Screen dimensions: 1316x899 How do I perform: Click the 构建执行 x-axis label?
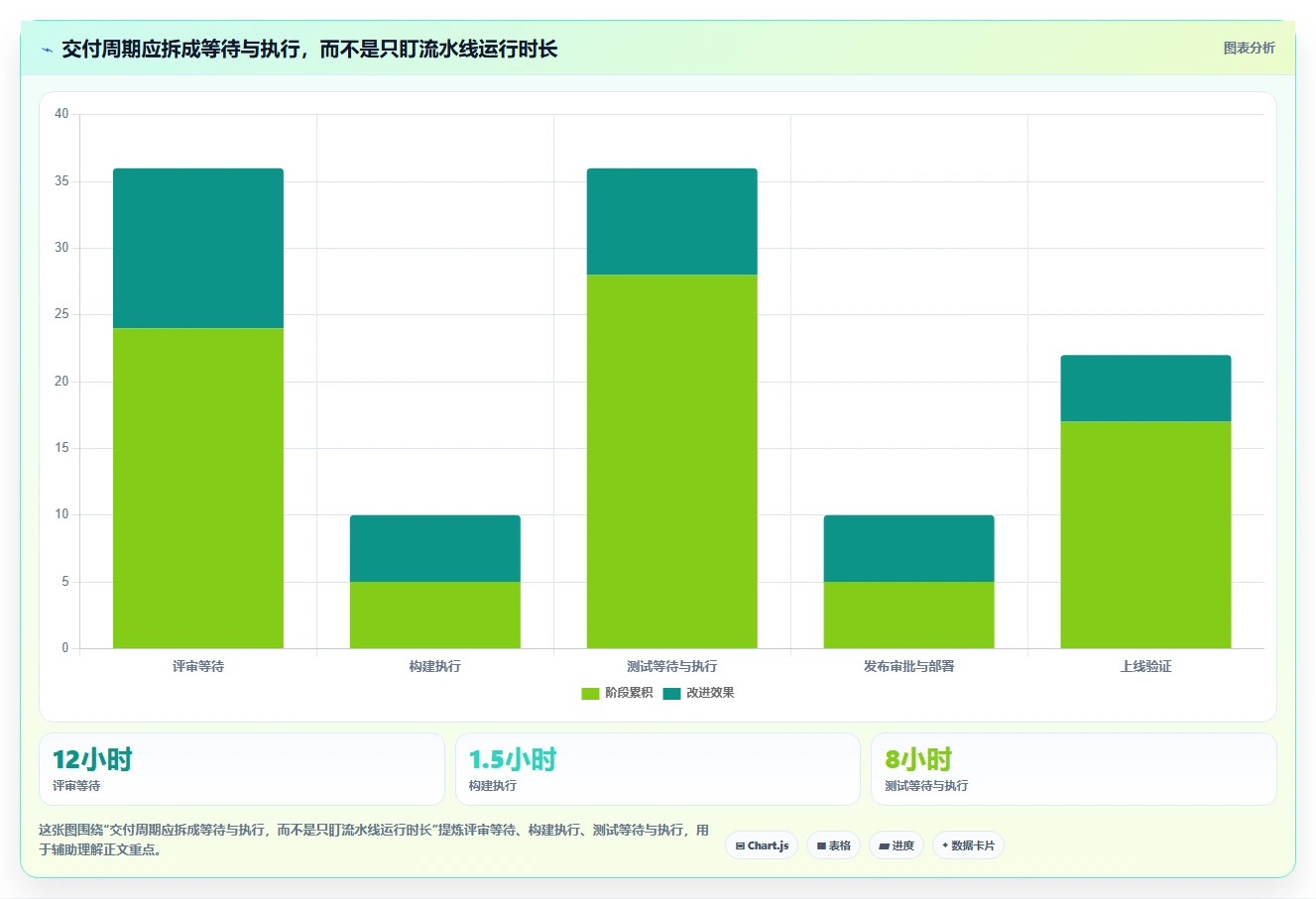click(435, 666)
